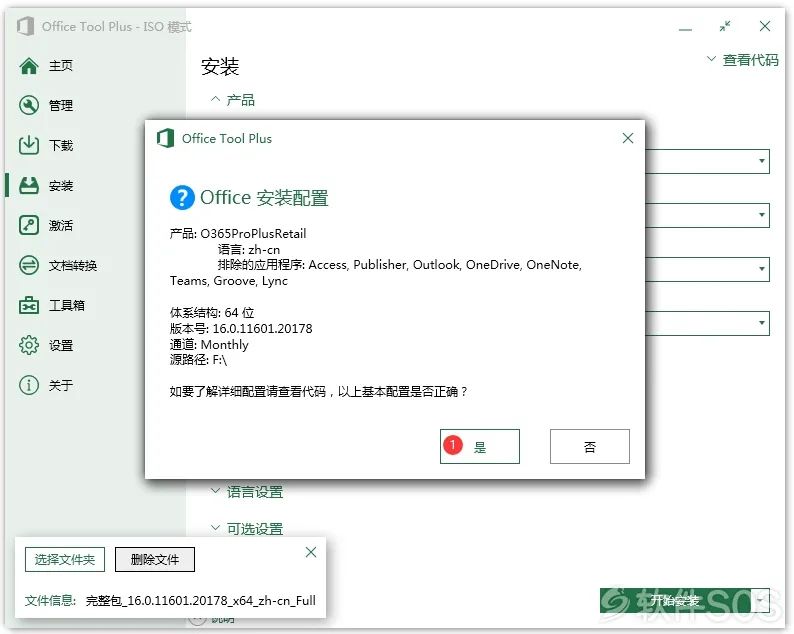The width and height of the screenshot is (794, 634).
Task: Go to 下载 (Download) menu label
Action: pyautogui.click(x=61, y=145)
